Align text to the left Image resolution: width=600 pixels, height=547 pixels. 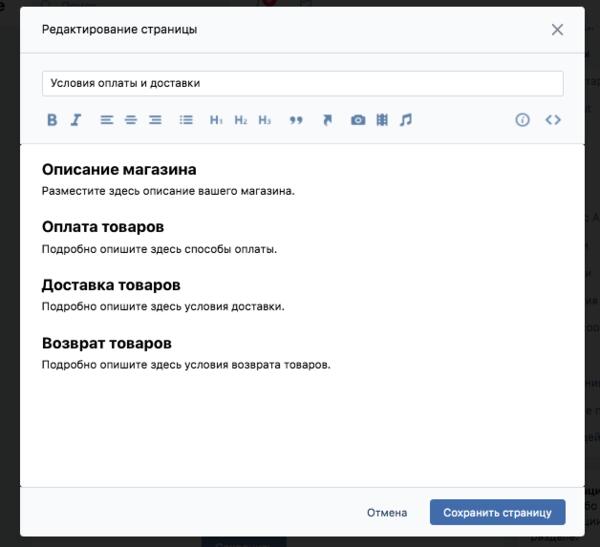pos(107,120)
